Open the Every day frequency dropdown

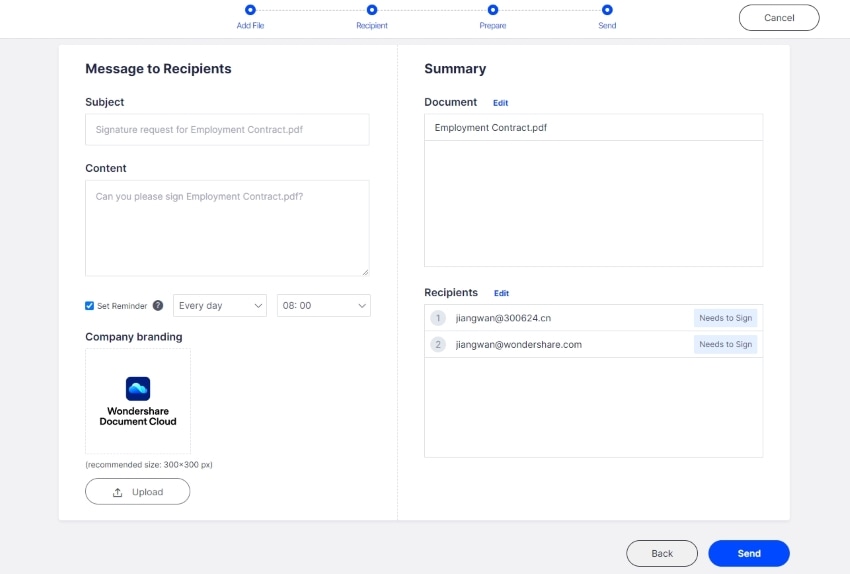click(x=220, y=306)
